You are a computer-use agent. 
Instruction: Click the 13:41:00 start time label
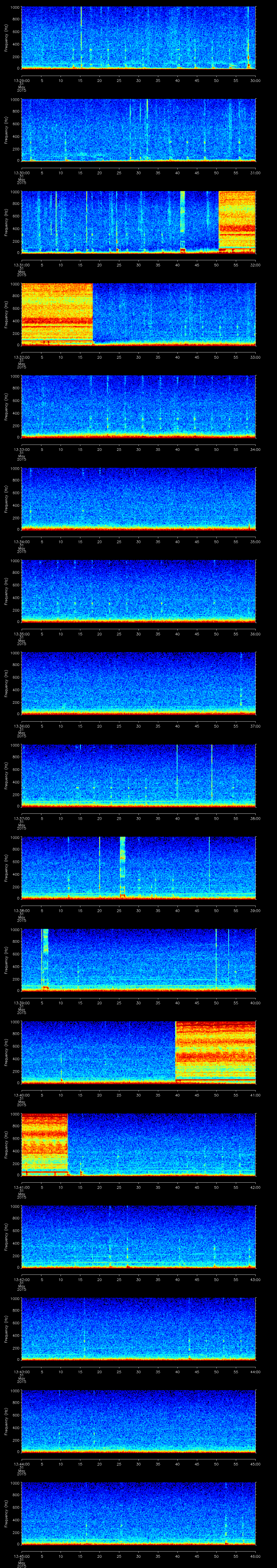pos(21,1187)
